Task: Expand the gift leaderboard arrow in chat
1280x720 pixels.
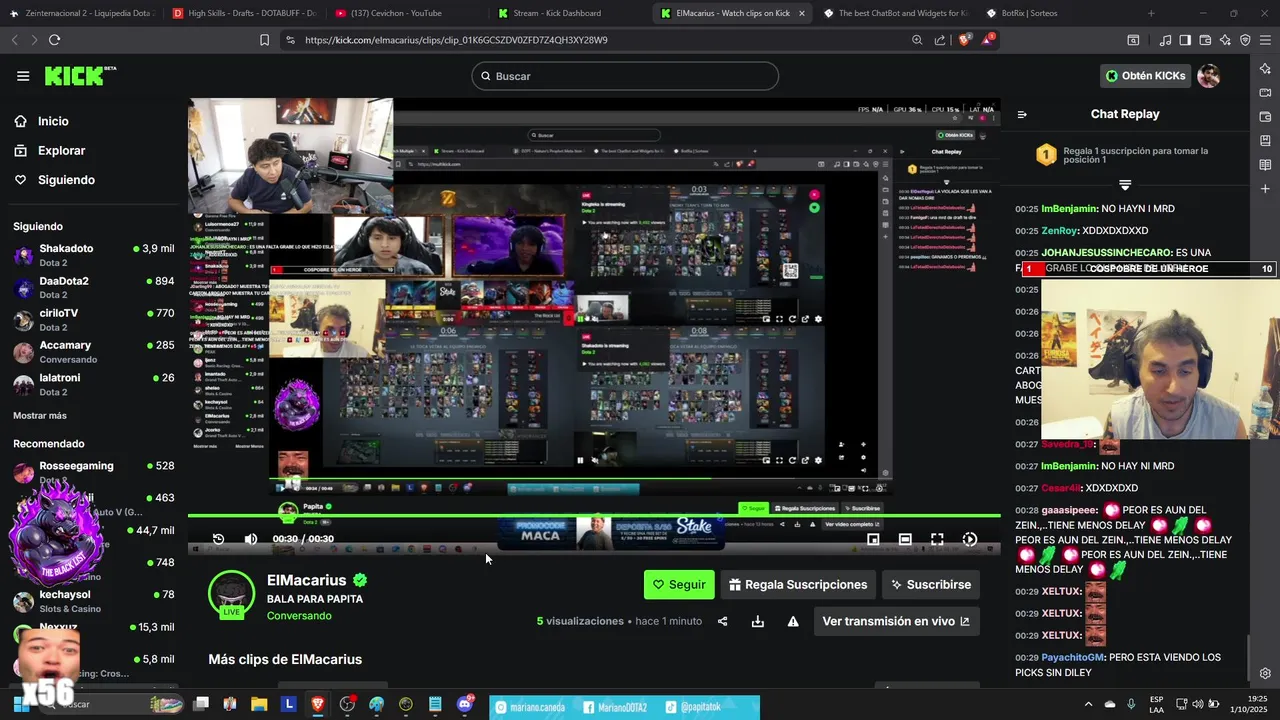Action: [1125, 185]
